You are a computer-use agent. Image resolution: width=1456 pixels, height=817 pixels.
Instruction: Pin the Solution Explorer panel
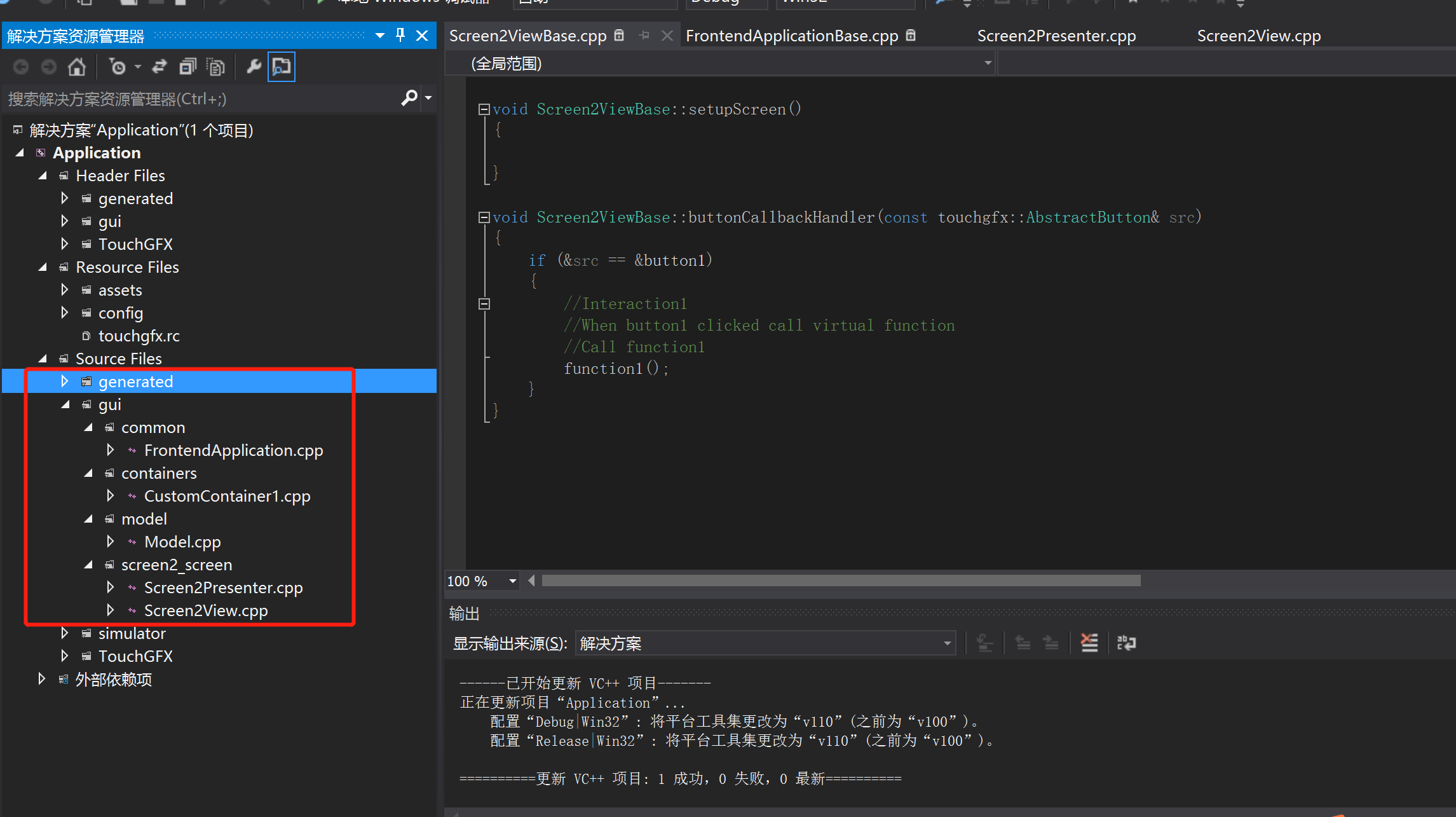pyautogui.click(x=400, y=35)
